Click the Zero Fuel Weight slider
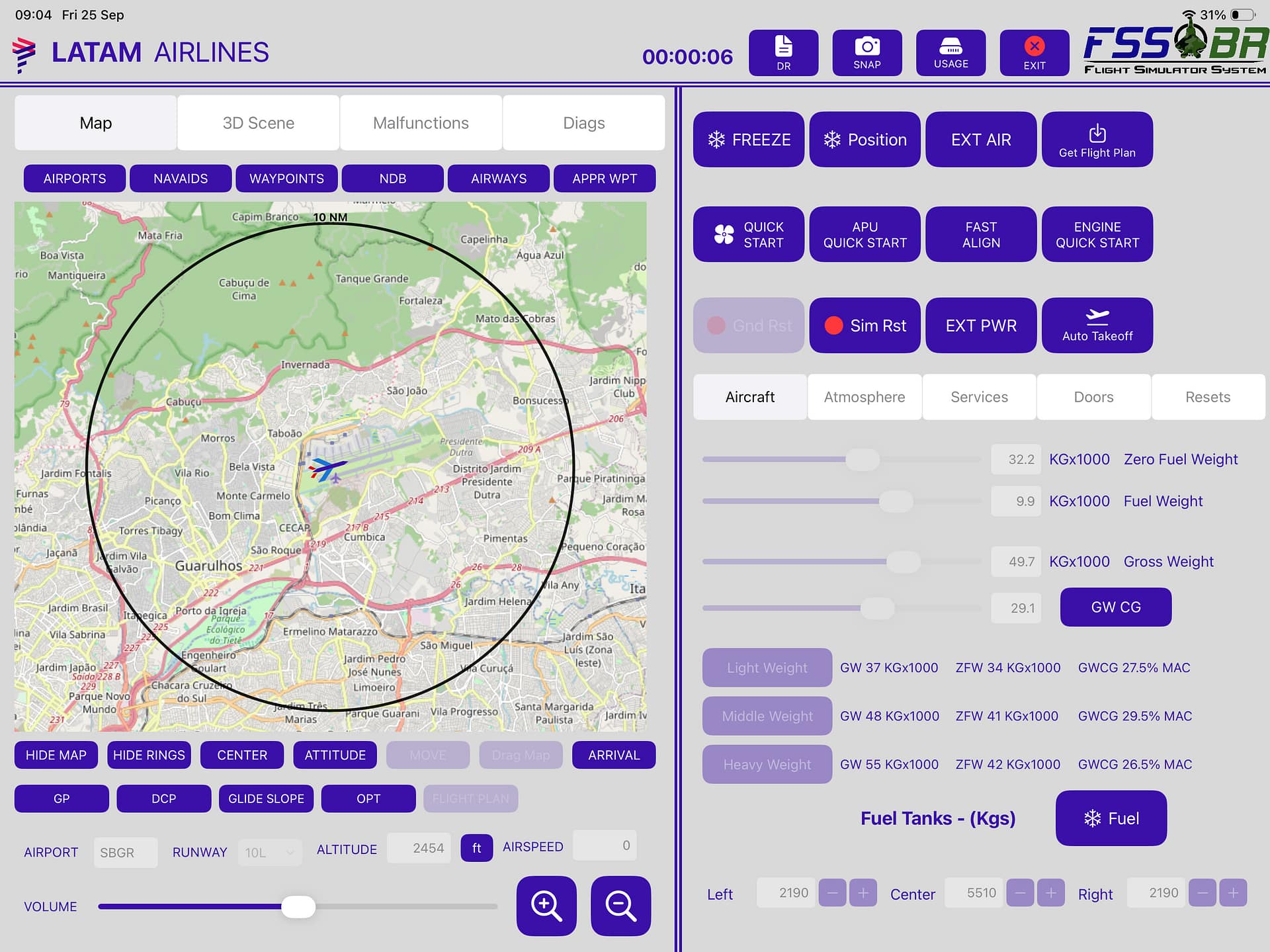This screenshot has width=1270, height=952. click(841, 459)
